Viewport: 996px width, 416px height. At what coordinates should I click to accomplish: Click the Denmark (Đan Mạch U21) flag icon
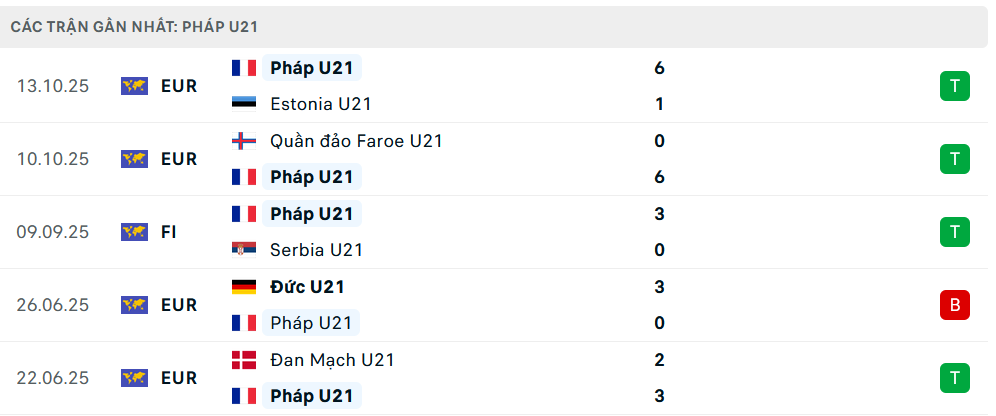point(243,360)
